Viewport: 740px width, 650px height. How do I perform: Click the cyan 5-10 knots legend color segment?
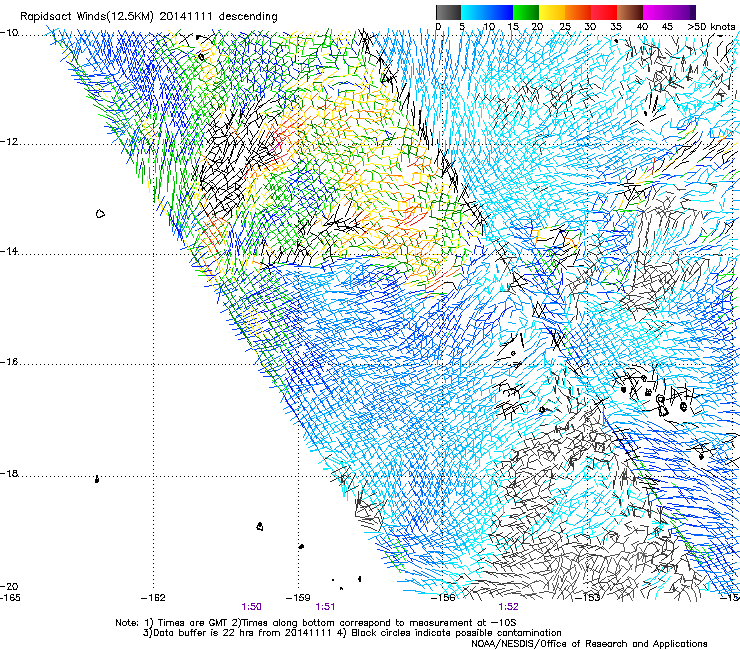point(473,12)
